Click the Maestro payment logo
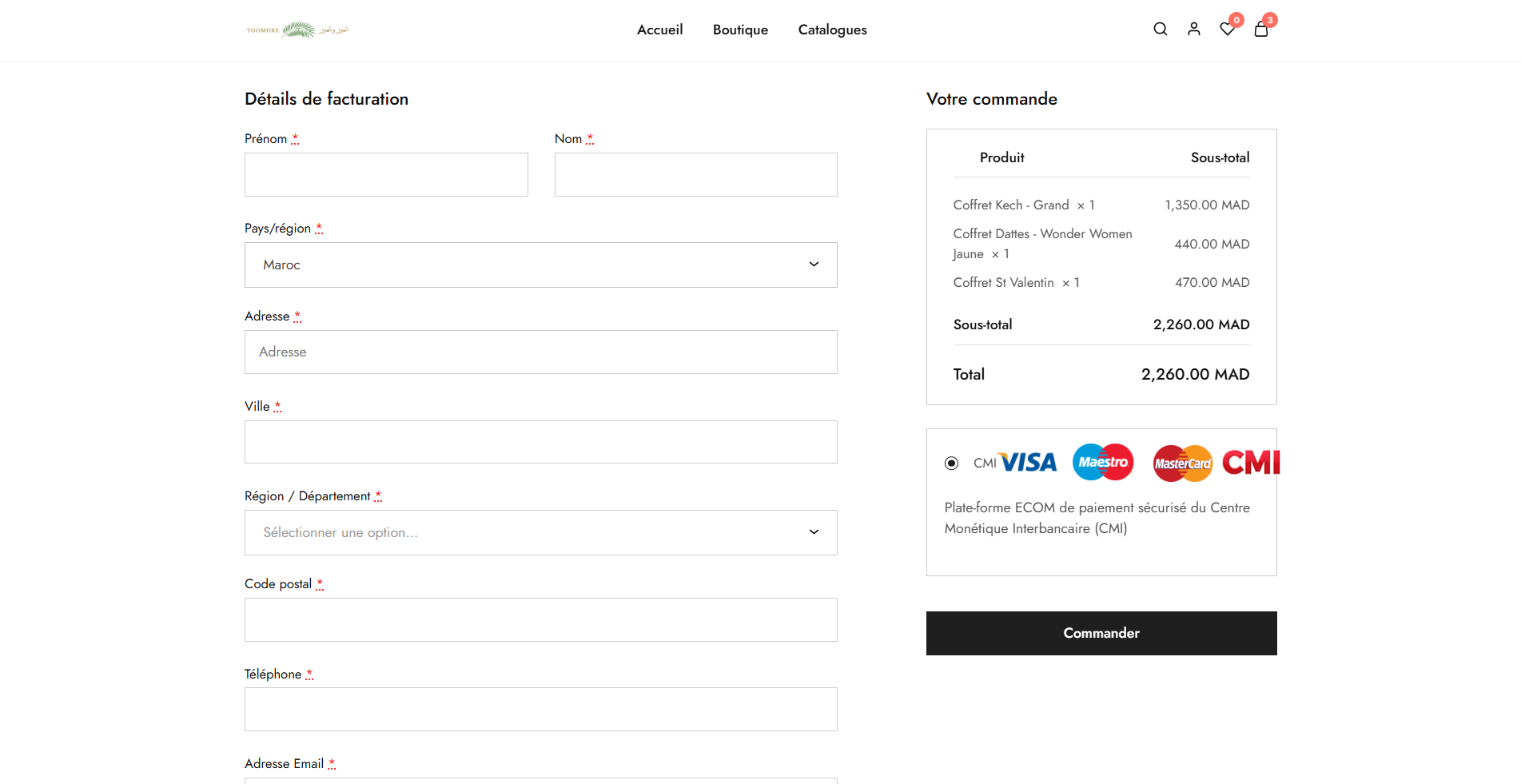1521x784 pixels. (1103, 463)
